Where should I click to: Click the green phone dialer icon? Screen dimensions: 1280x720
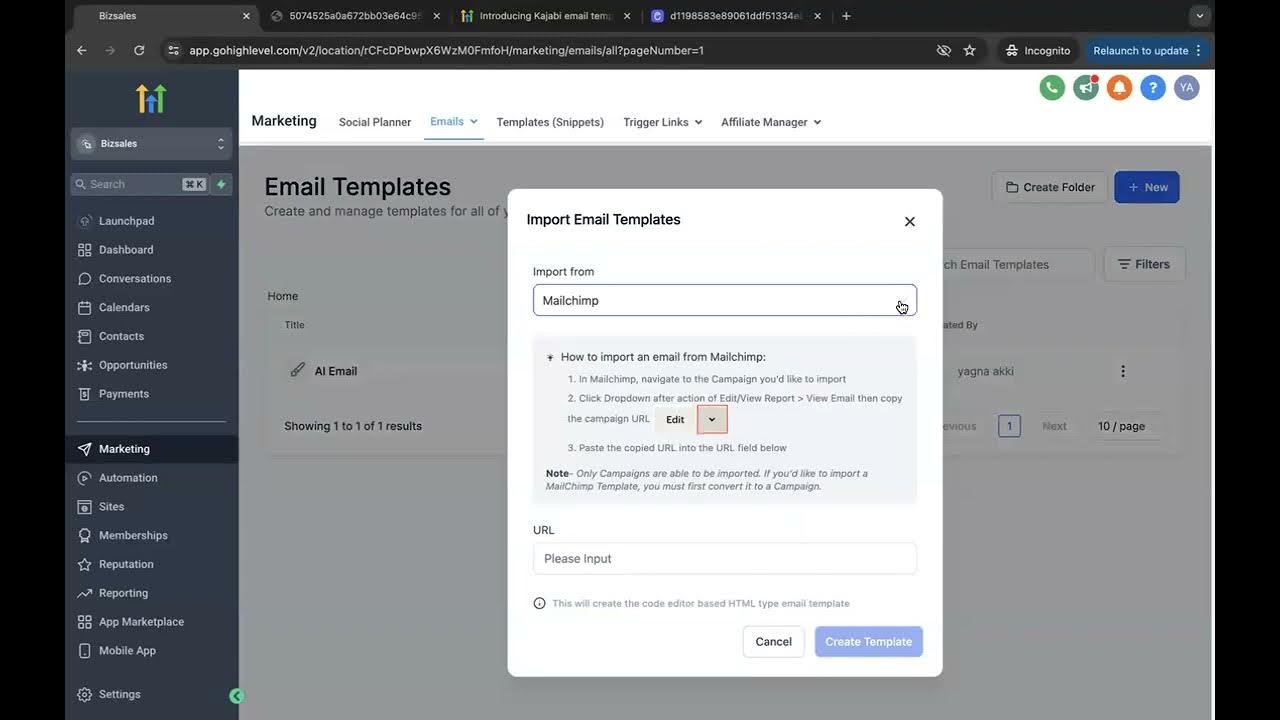tap(1052, 88)
